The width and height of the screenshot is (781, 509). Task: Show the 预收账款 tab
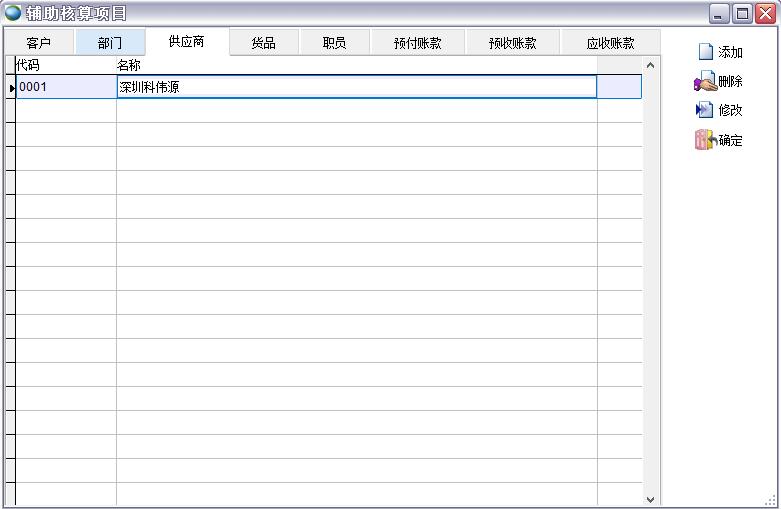point(513,43)
